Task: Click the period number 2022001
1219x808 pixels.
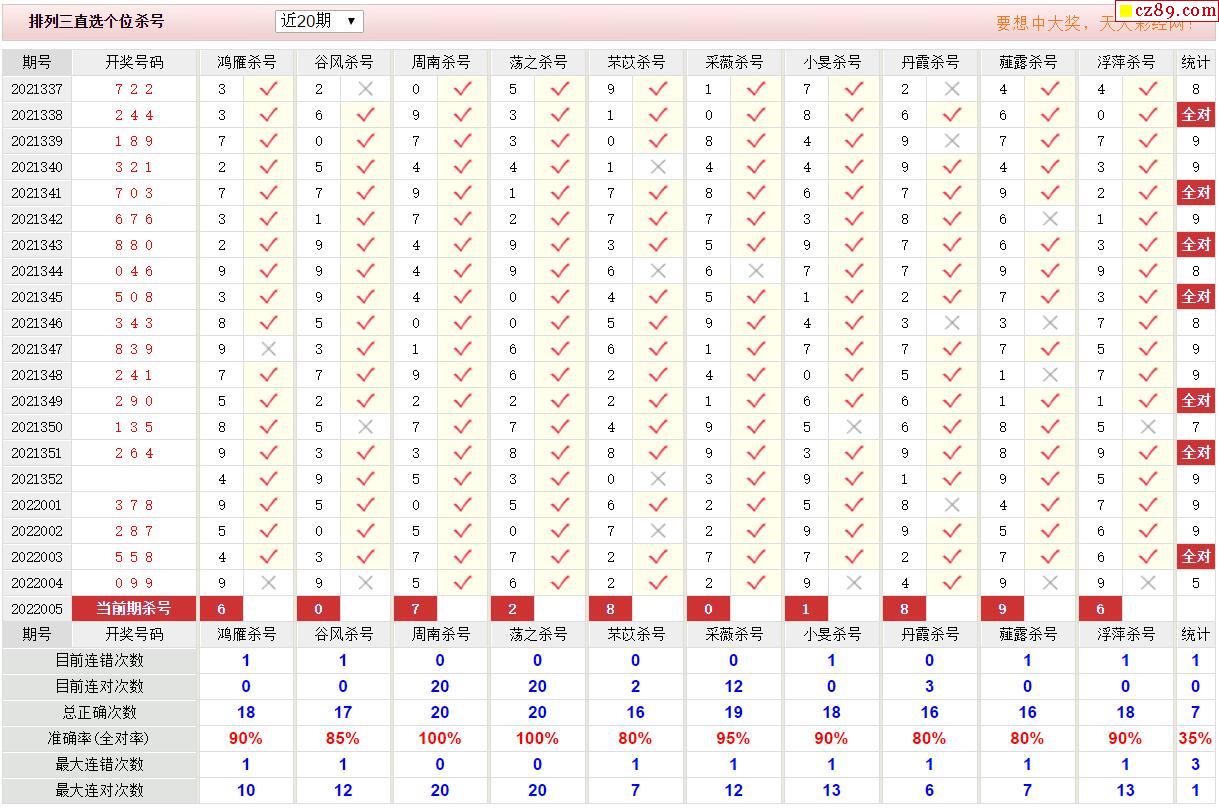Action: pos(37,505)
